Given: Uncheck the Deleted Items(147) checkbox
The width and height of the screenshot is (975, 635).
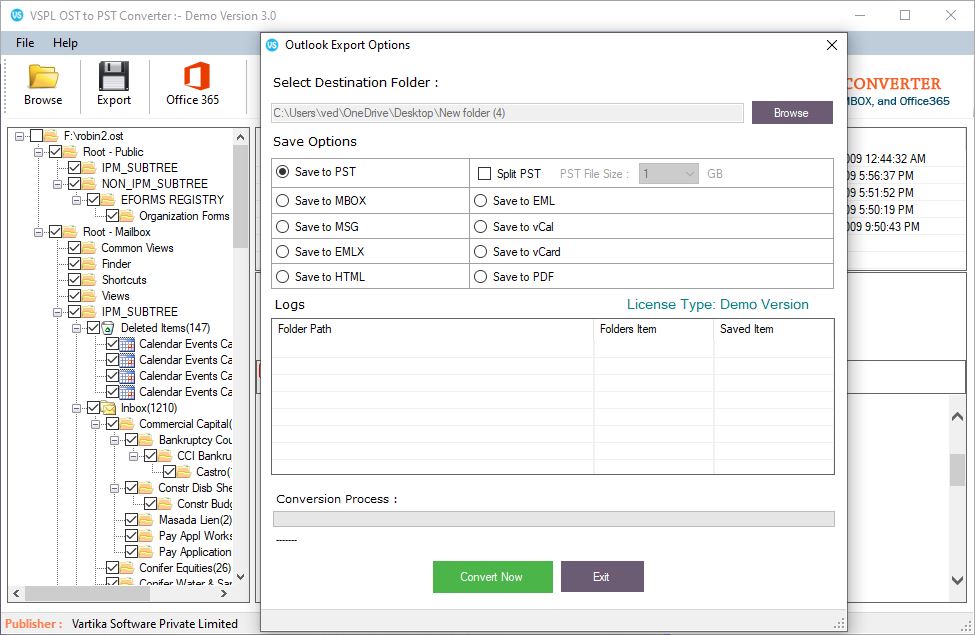Looking at the screenshot, I should [93, 327].
